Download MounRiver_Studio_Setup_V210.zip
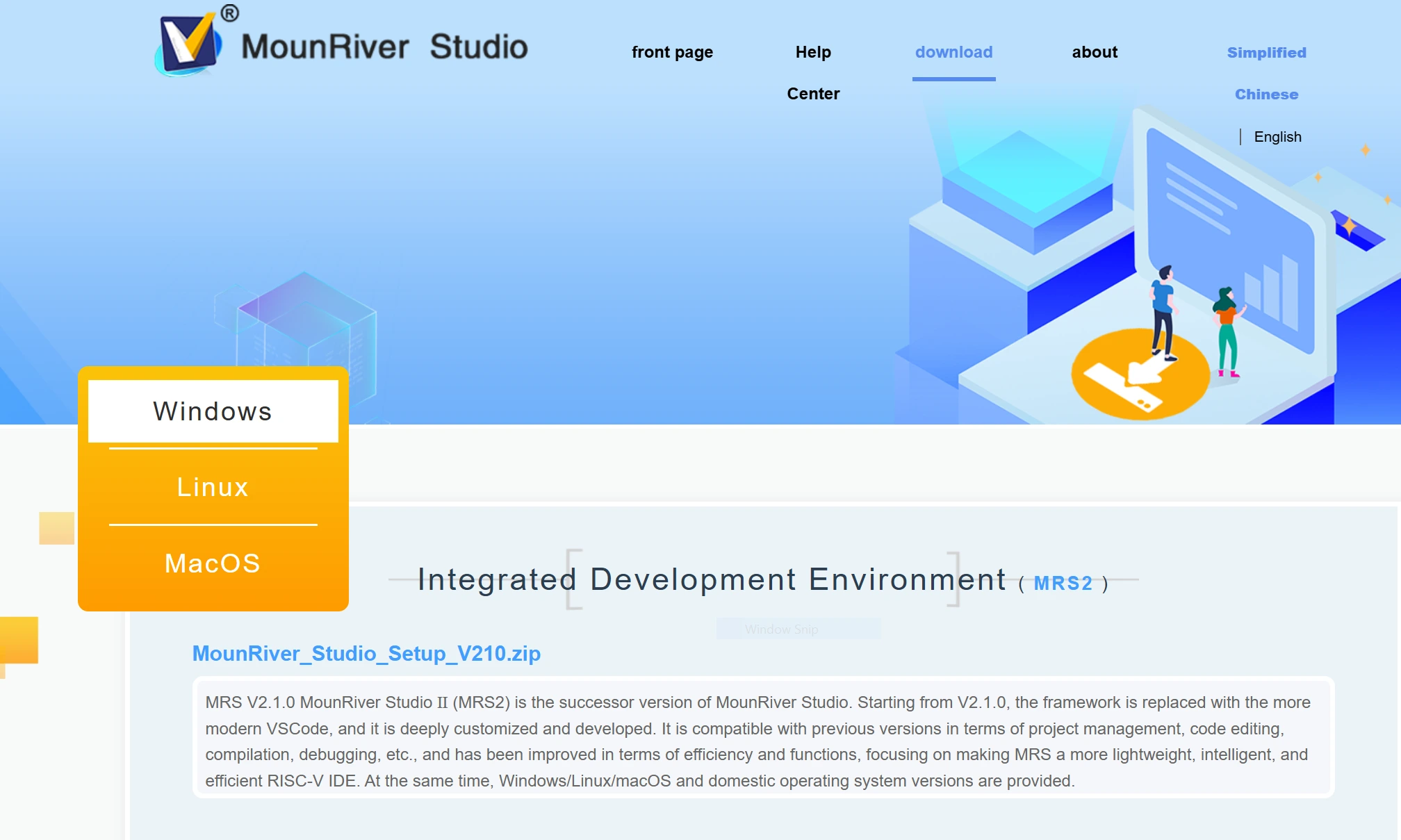 coord(366,653)
